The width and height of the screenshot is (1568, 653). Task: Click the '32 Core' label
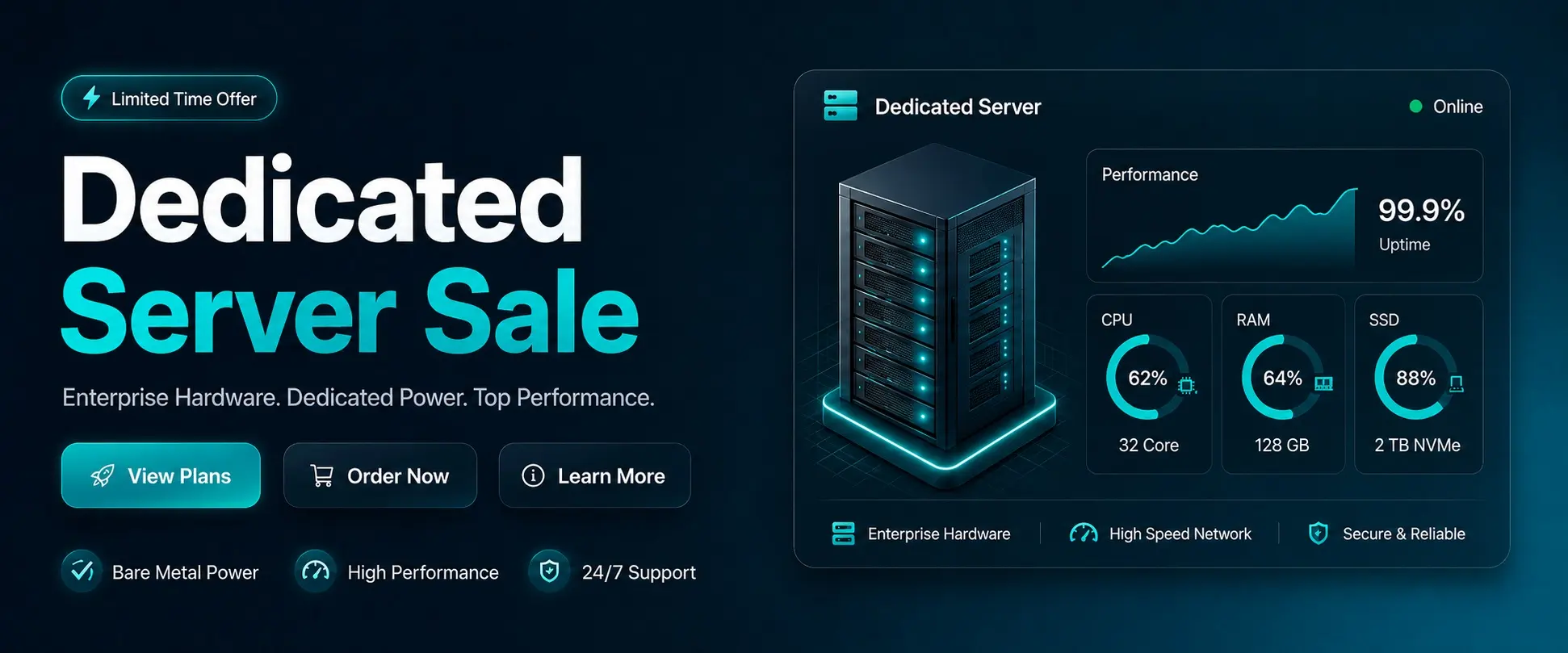tap(1148, 445)
